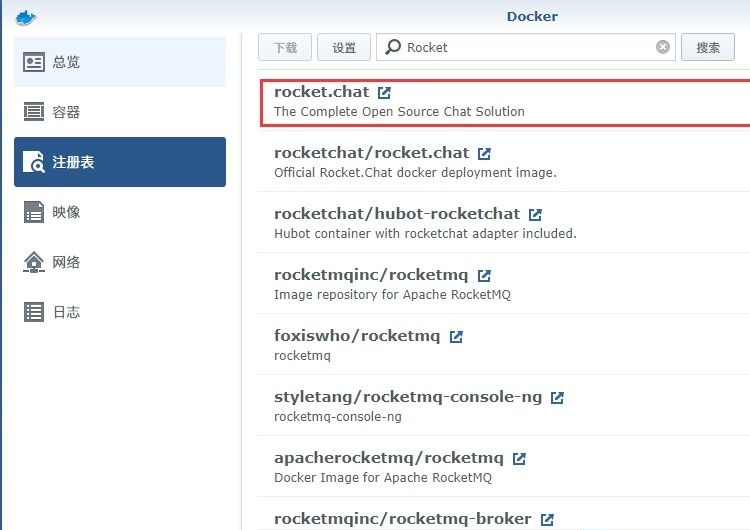Open external link for rocketmqinc/rocketmq
The height and width of the screenshot is (530, 750).
tap(484, 276)
